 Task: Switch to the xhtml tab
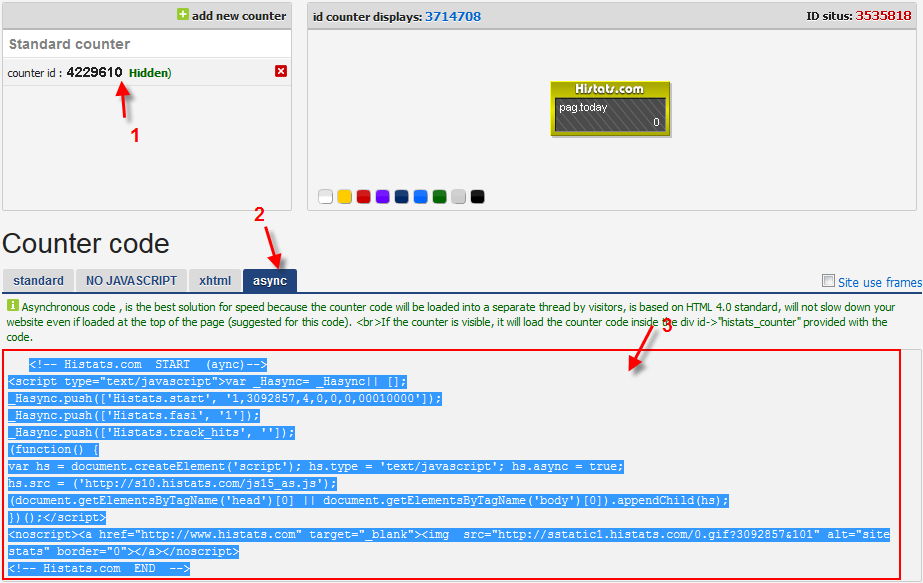pos(215,281)
